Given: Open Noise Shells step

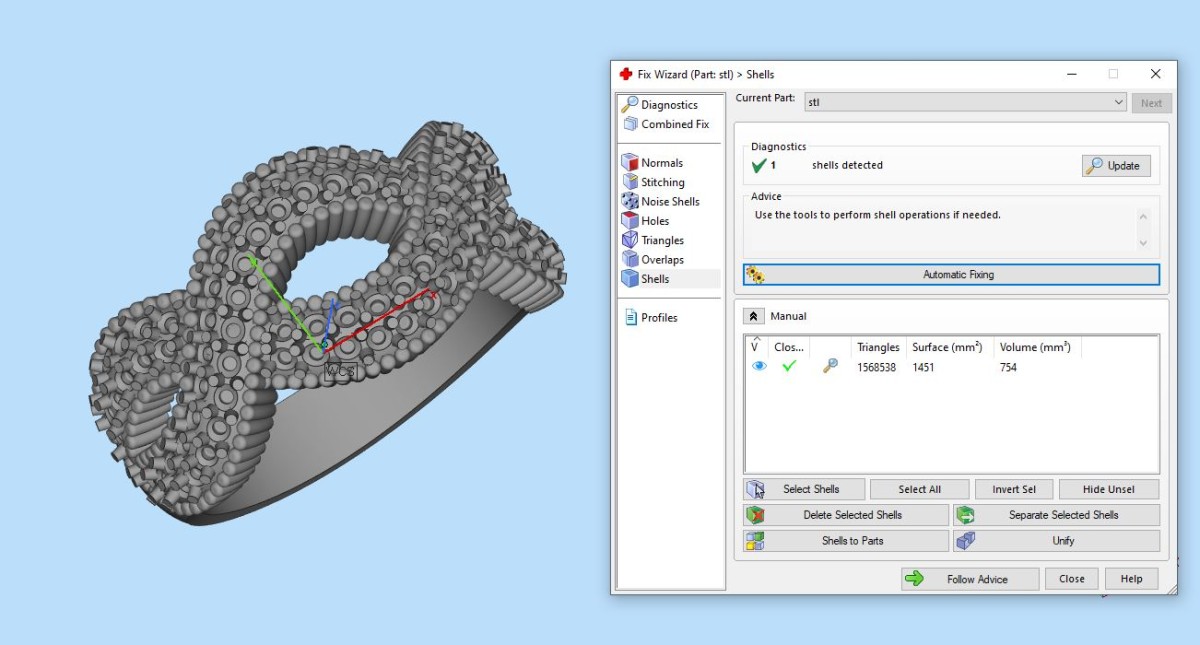Looking at the screenshot, I should tap(661, 201).
